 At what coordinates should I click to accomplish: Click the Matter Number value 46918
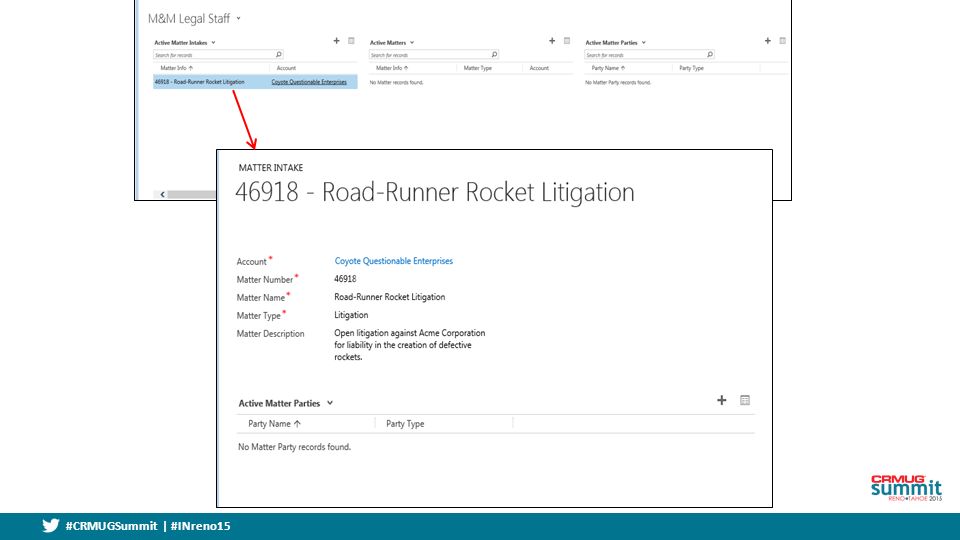point(345,279)
